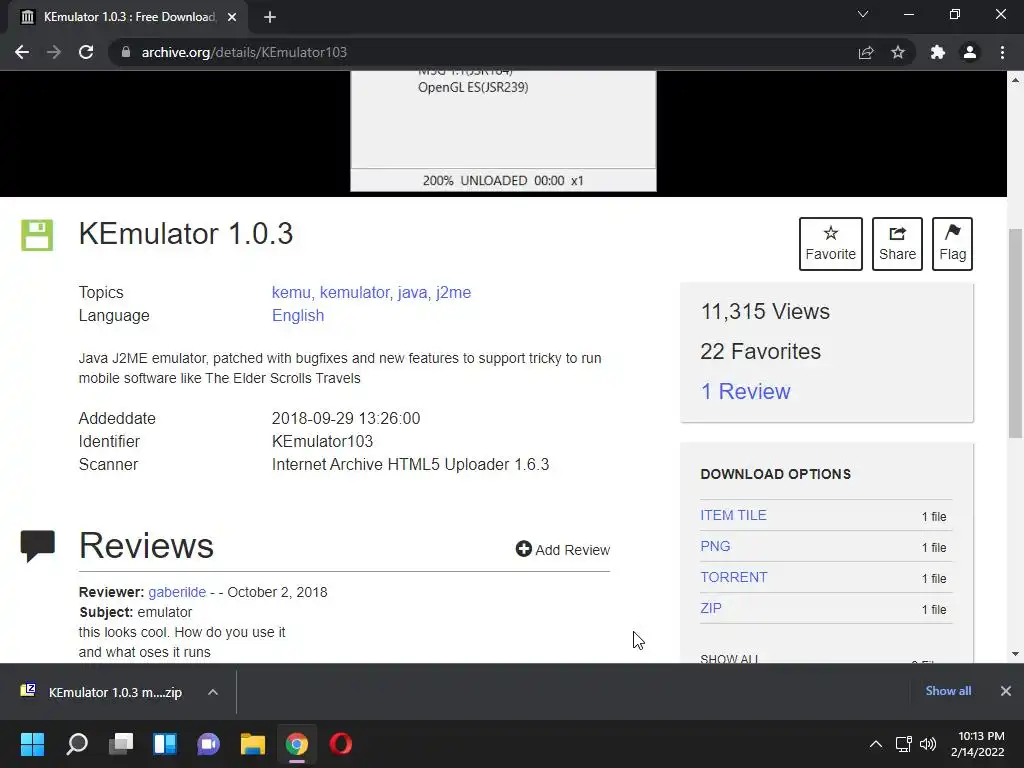Open the Chrome profile icon
1024x768 pixels.
(970, 52)
